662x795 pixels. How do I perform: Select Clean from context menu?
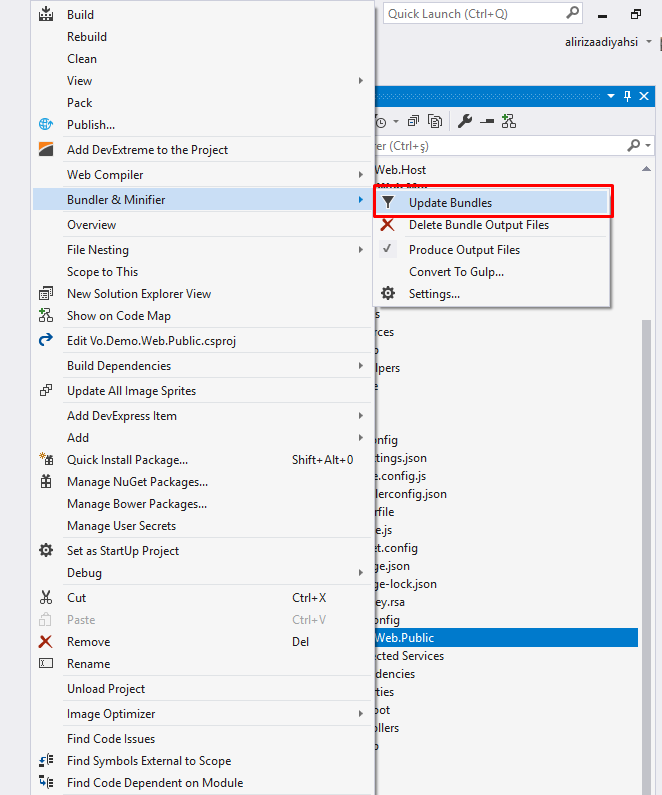pyautogui.click(x=82, y=59)
